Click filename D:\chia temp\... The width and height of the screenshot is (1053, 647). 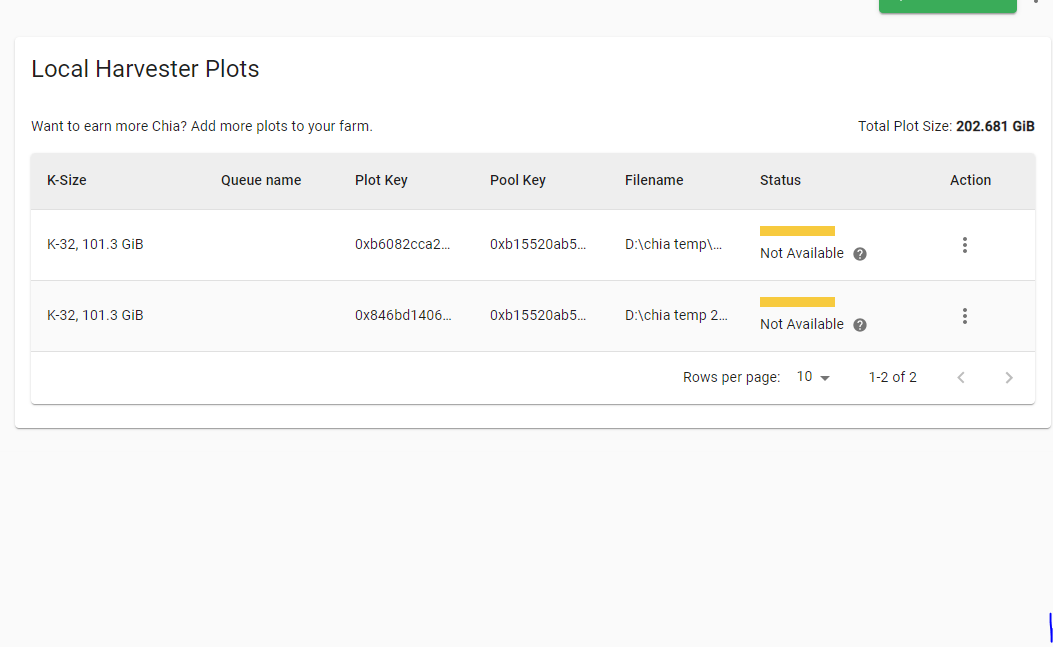(674, 244)
